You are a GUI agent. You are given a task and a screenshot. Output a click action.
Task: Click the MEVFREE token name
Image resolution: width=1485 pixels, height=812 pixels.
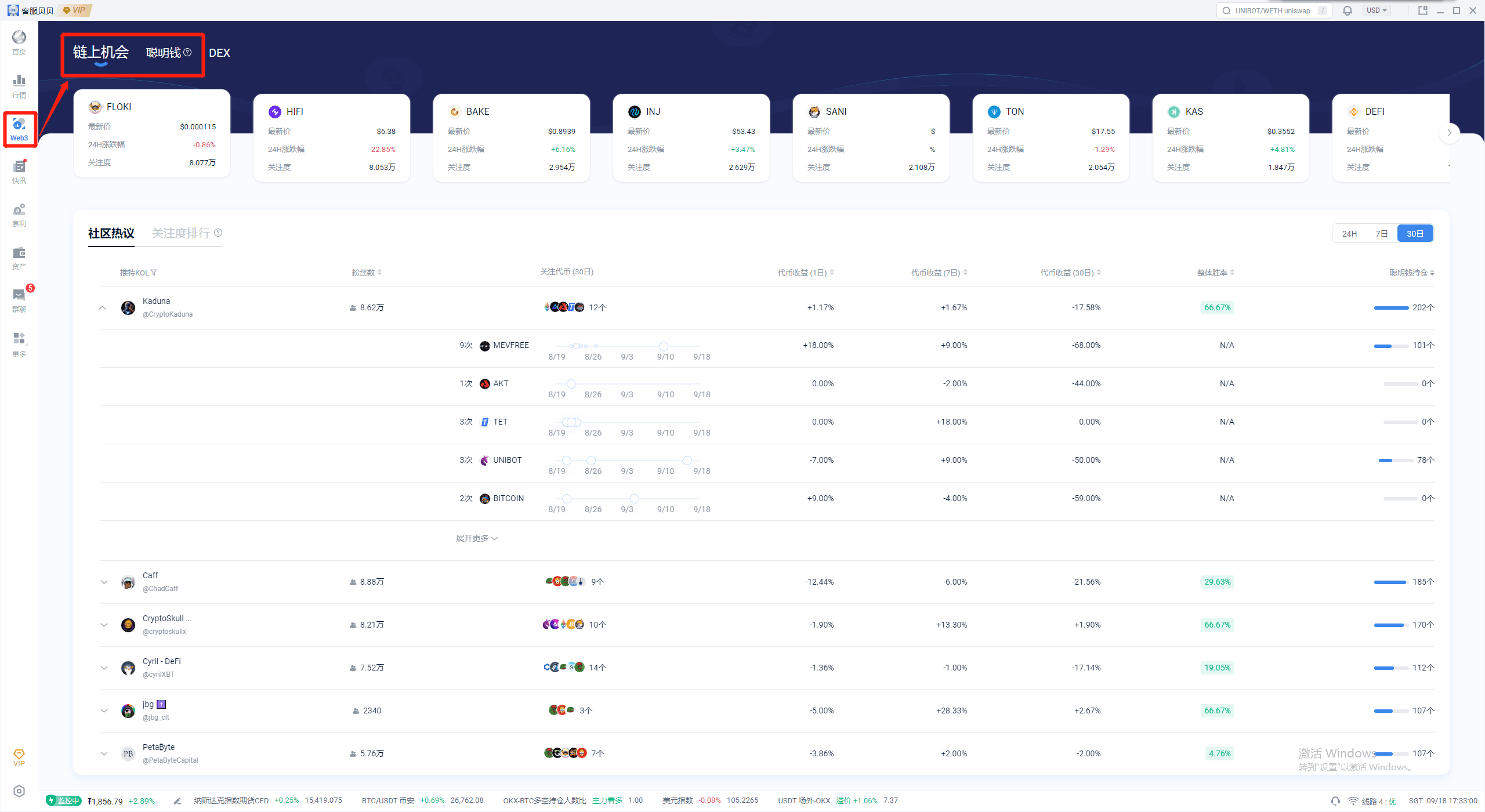point(511,345)
